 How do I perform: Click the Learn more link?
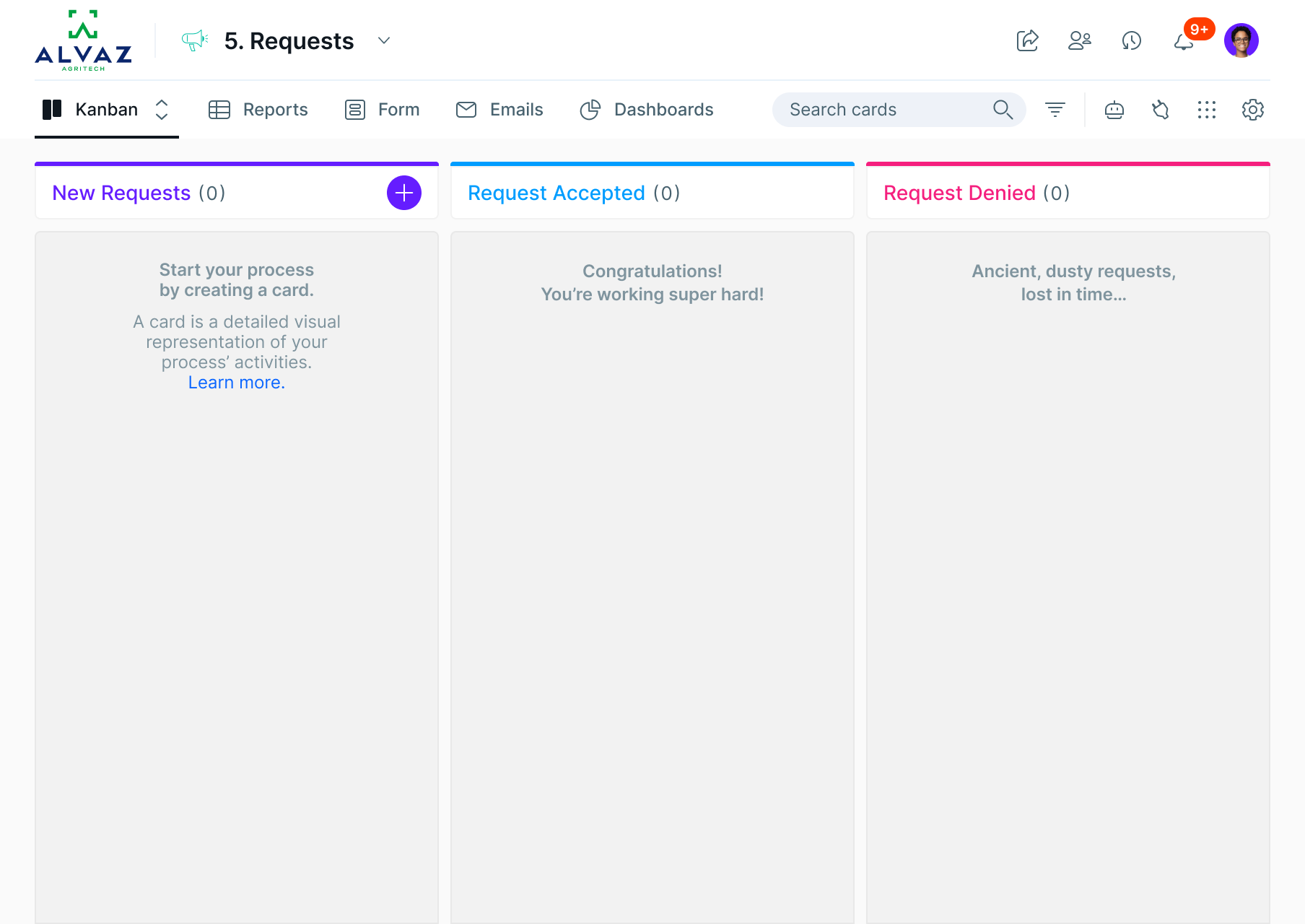pos(237,383)
